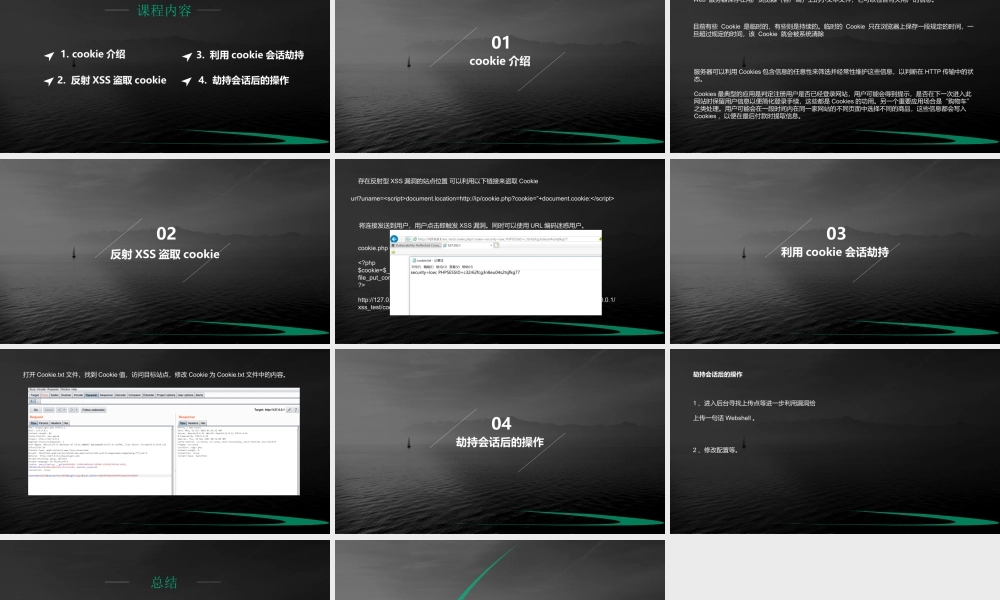Click the new tab icon in the browser
The width and height of the screenshot is (1000, 600).
pyautogui.click(x=495, y=244)
